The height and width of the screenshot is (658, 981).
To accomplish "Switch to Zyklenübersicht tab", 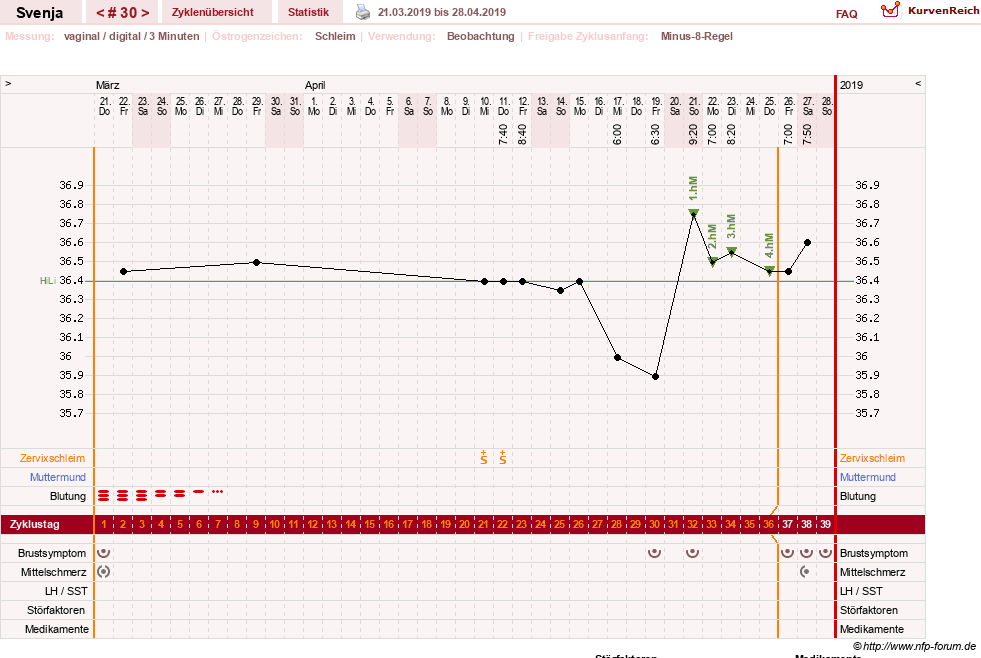I will pyautogui.click(x=213, y=12).
